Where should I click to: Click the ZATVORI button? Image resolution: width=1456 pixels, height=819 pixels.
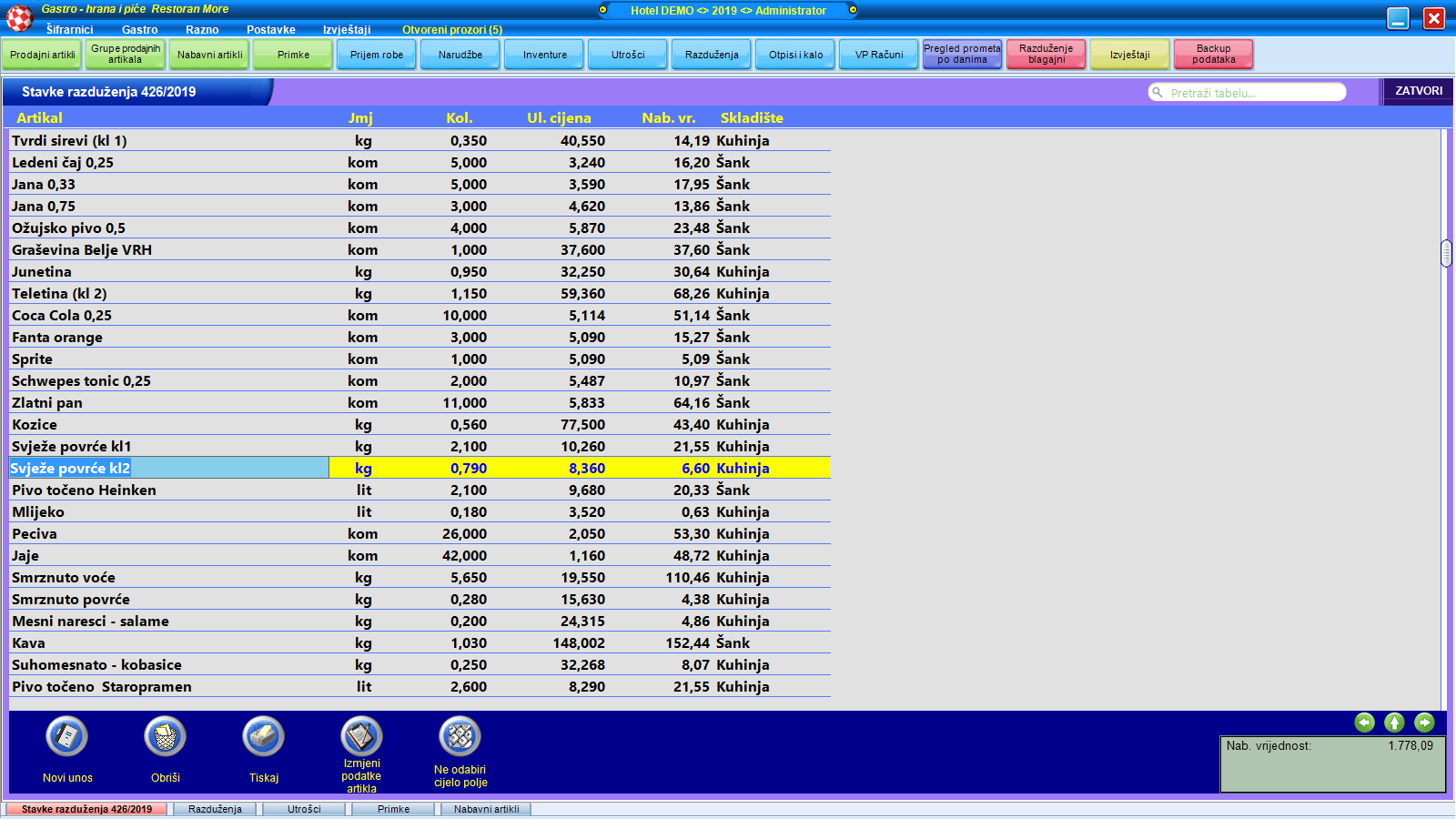[x=1418, y=91]
